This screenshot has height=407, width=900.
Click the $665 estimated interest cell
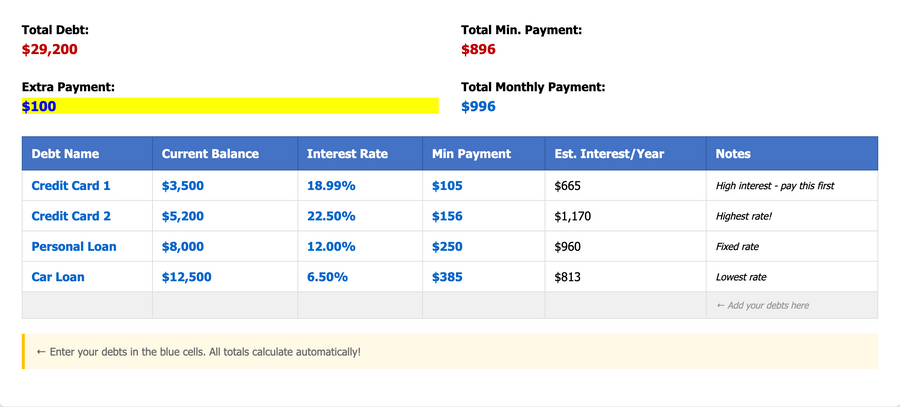pyautogui.click(x=626, y=186)
